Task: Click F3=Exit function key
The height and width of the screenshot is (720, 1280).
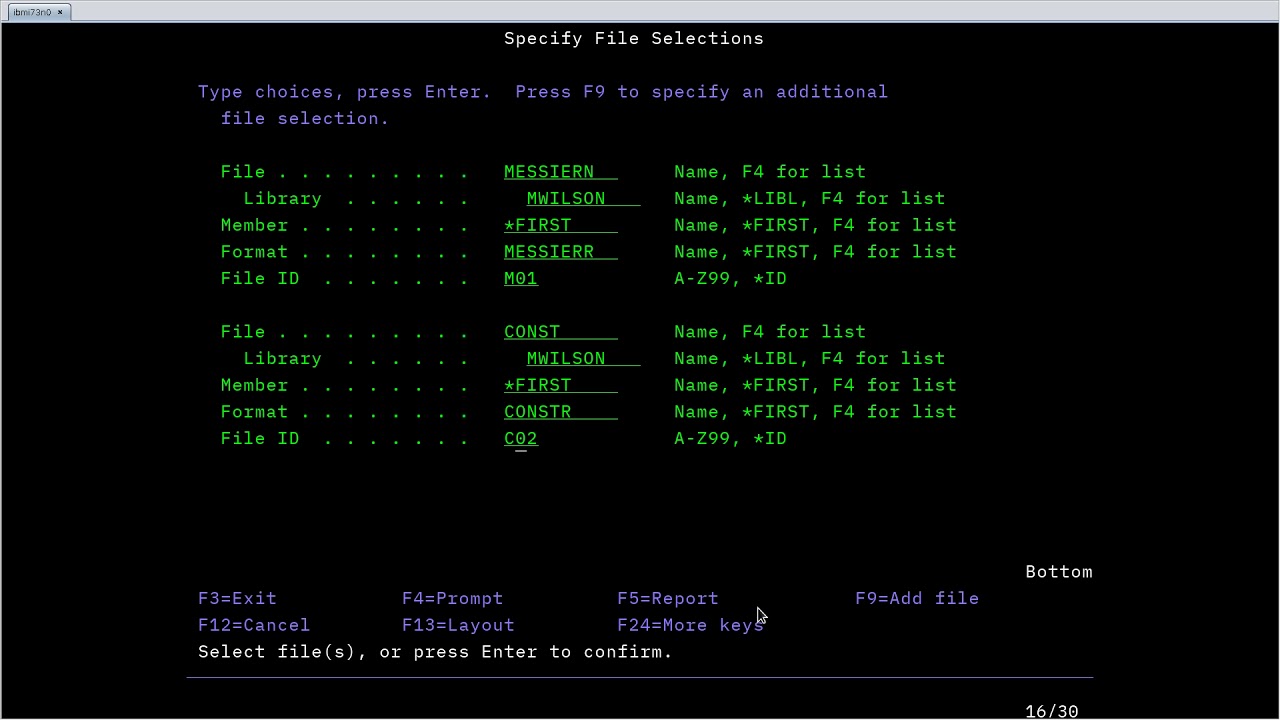Action: click(237, 599)
